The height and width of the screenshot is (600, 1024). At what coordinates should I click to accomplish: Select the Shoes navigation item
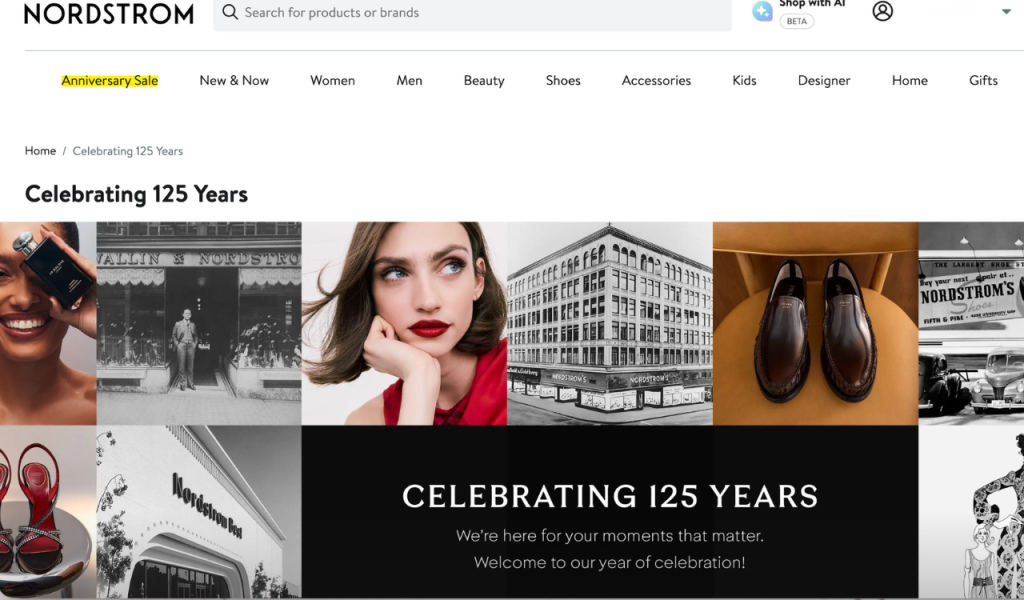click(563, 80)
